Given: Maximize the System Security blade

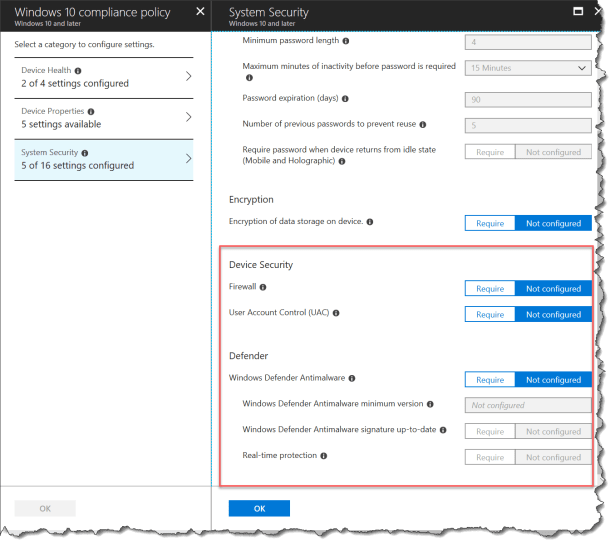Looking at the screenshot, I should pyautogui.click(x=578, y=11).
